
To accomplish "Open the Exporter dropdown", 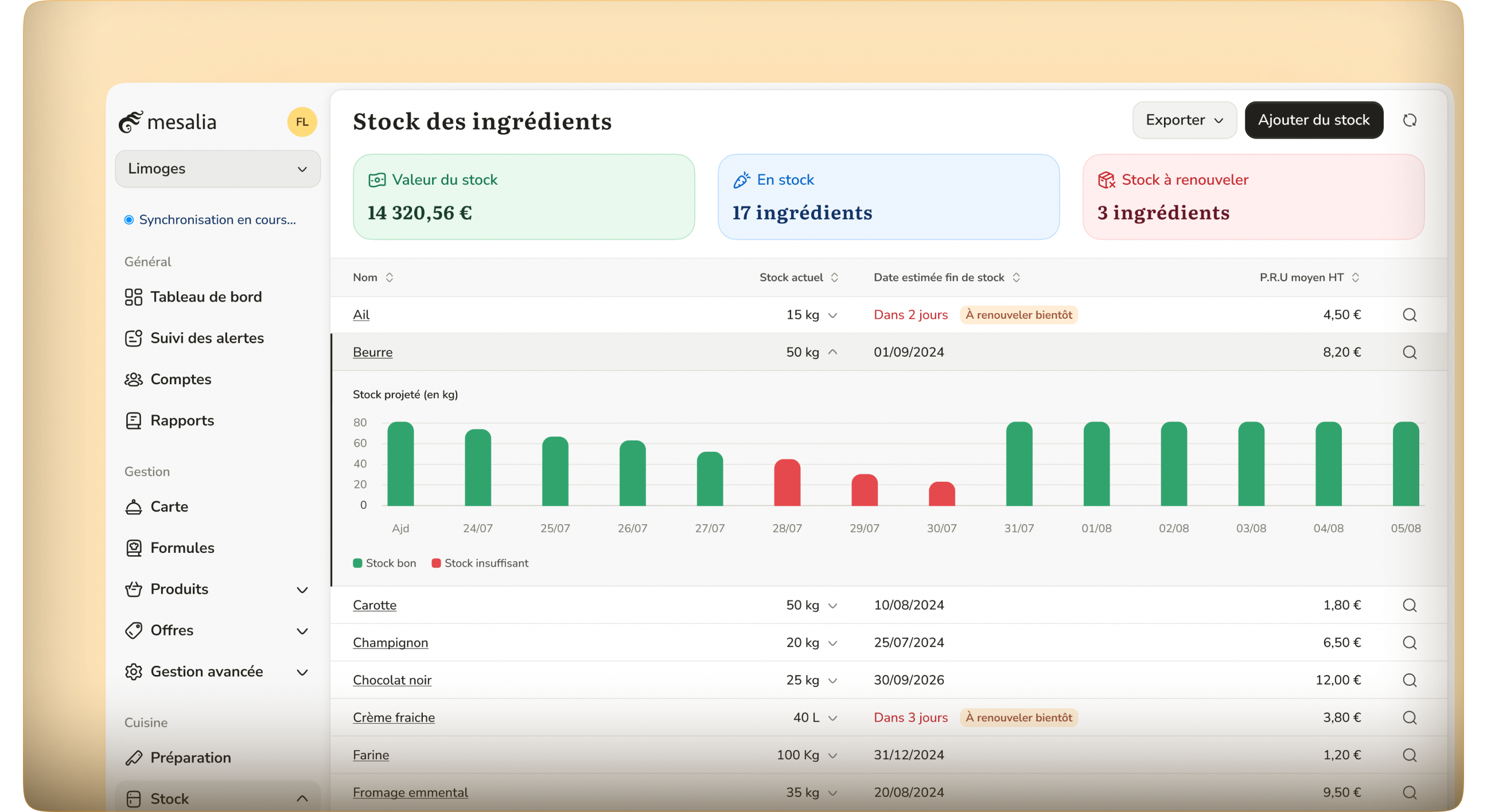I will [1184, 120].
